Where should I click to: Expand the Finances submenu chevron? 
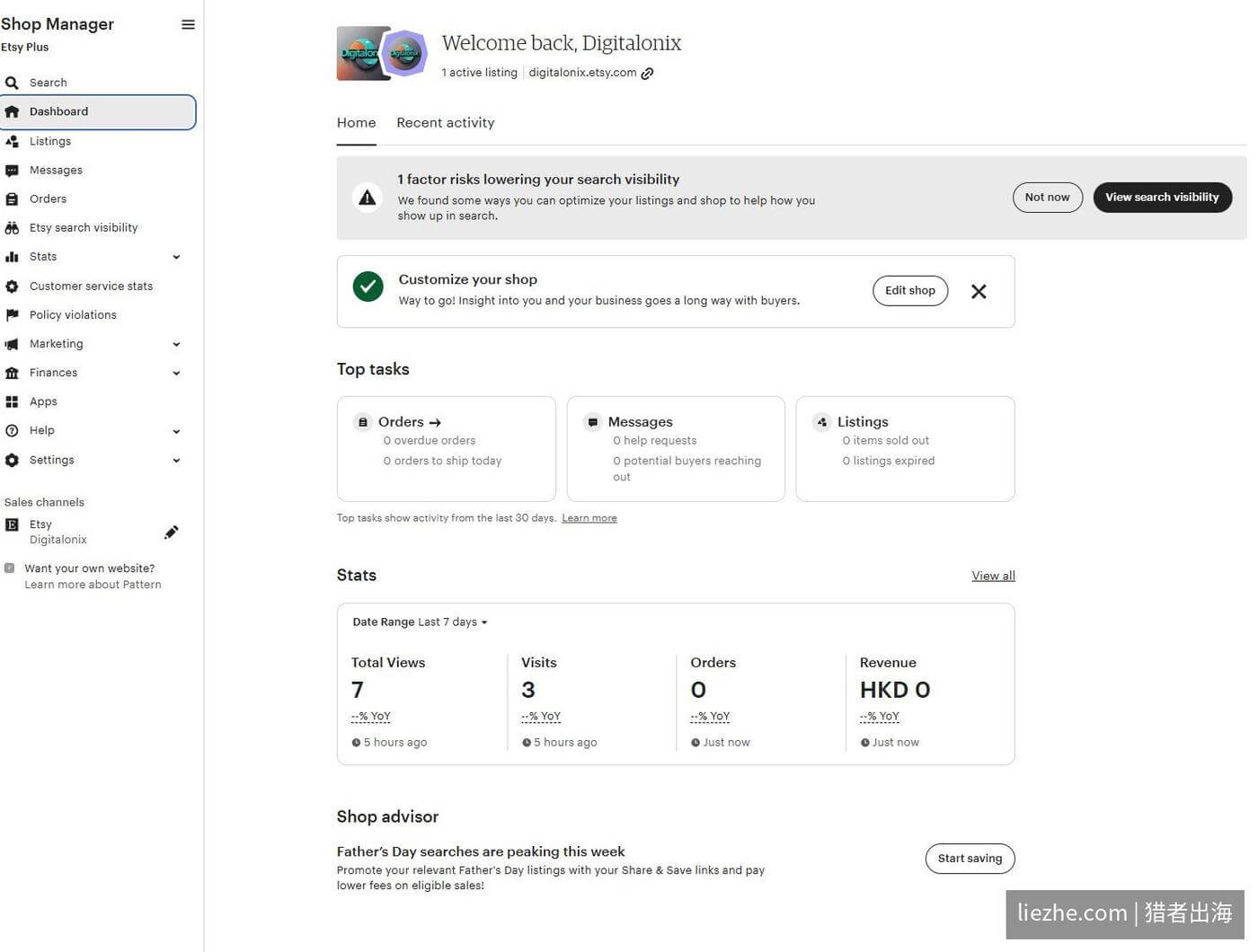coord(177,373)
